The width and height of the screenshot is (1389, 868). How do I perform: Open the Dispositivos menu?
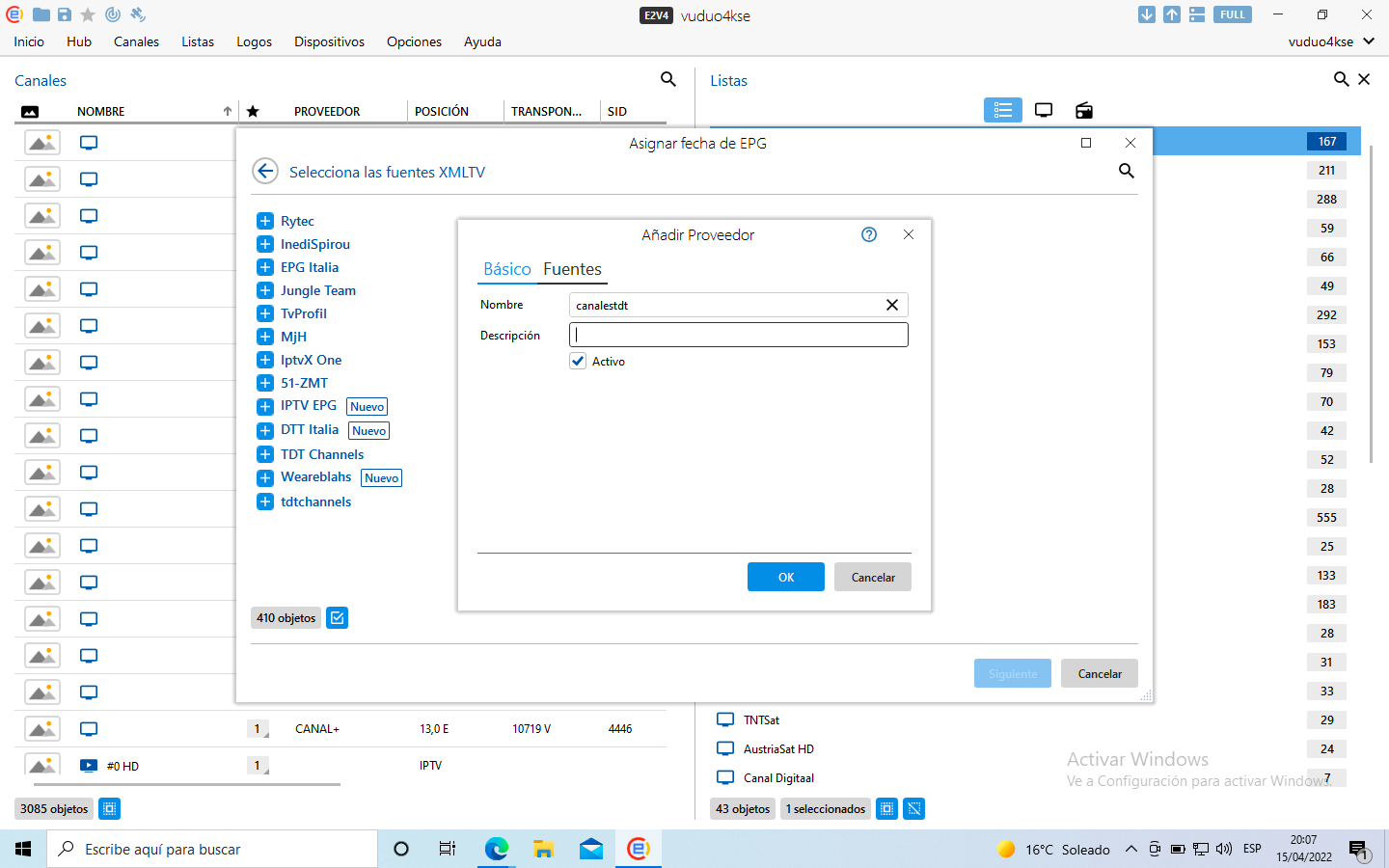(x=329, y=41)
